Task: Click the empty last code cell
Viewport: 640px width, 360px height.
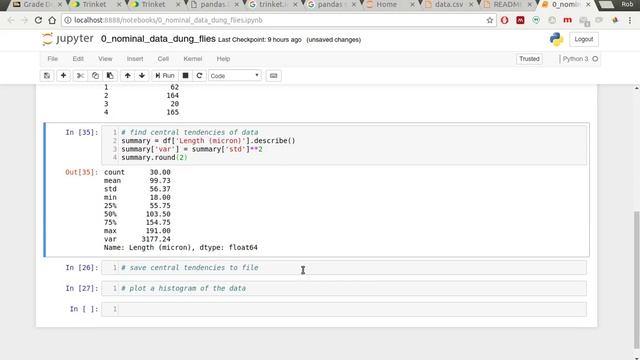Action: 344,309
